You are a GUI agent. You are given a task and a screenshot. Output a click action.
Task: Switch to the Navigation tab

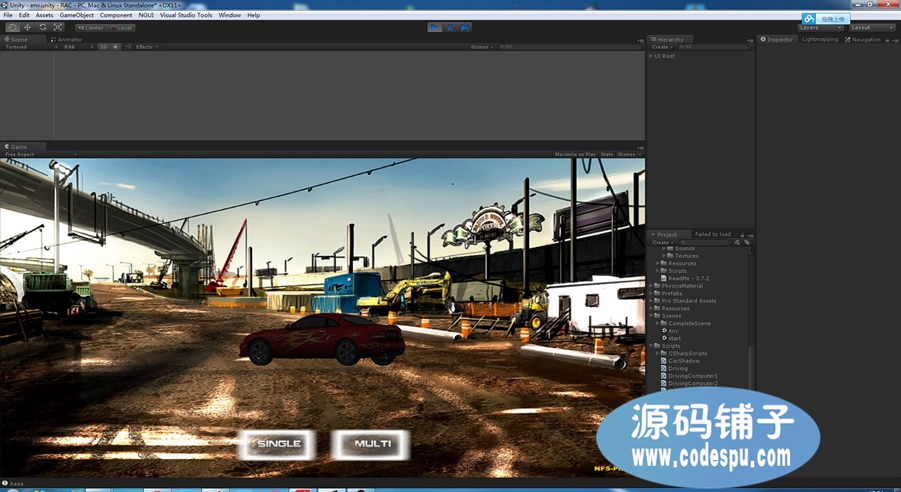point(863,40)
